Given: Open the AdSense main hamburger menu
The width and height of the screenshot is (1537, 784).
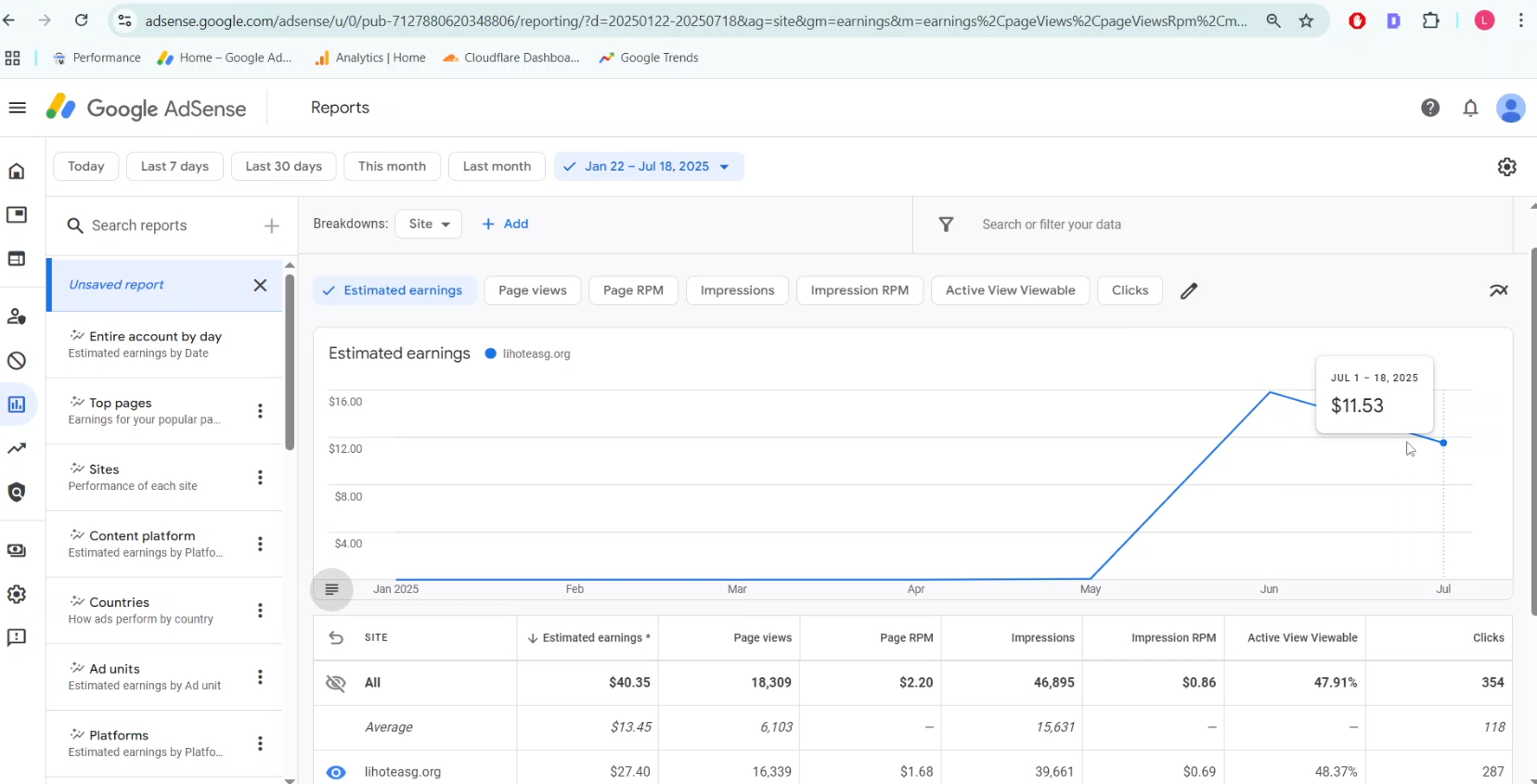Looking at the screenshot, I should (x=17, y=108).
